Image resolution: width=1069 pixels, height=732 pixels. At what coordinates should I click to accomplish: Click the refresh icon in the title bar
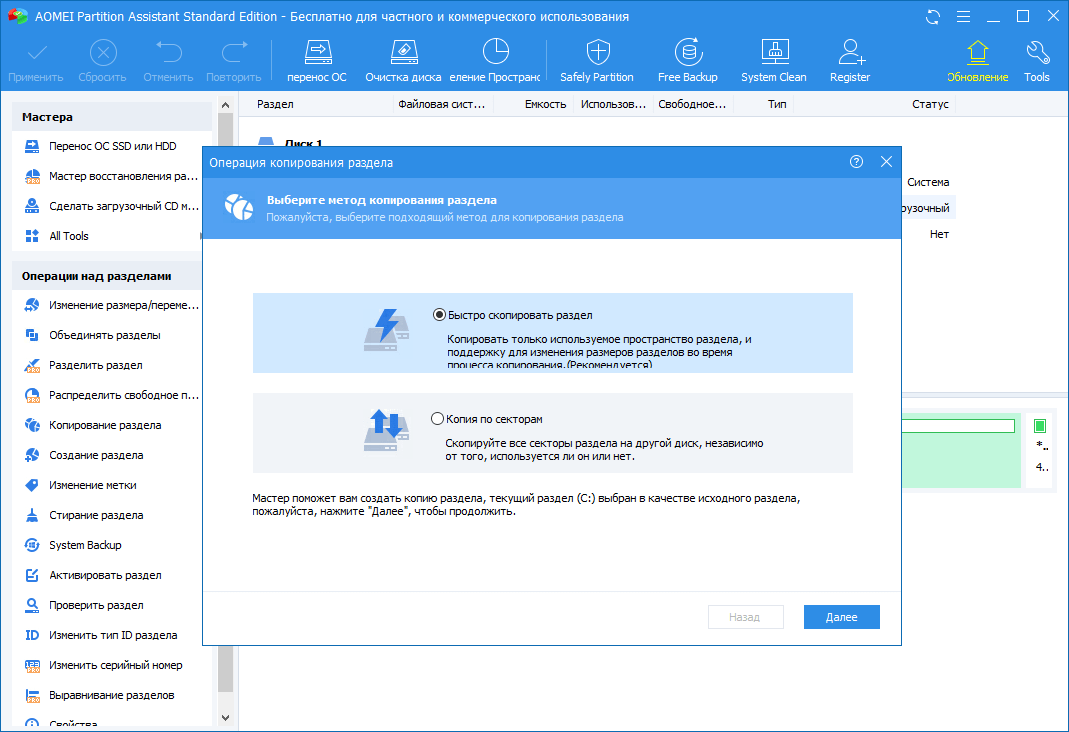point(933,17)
